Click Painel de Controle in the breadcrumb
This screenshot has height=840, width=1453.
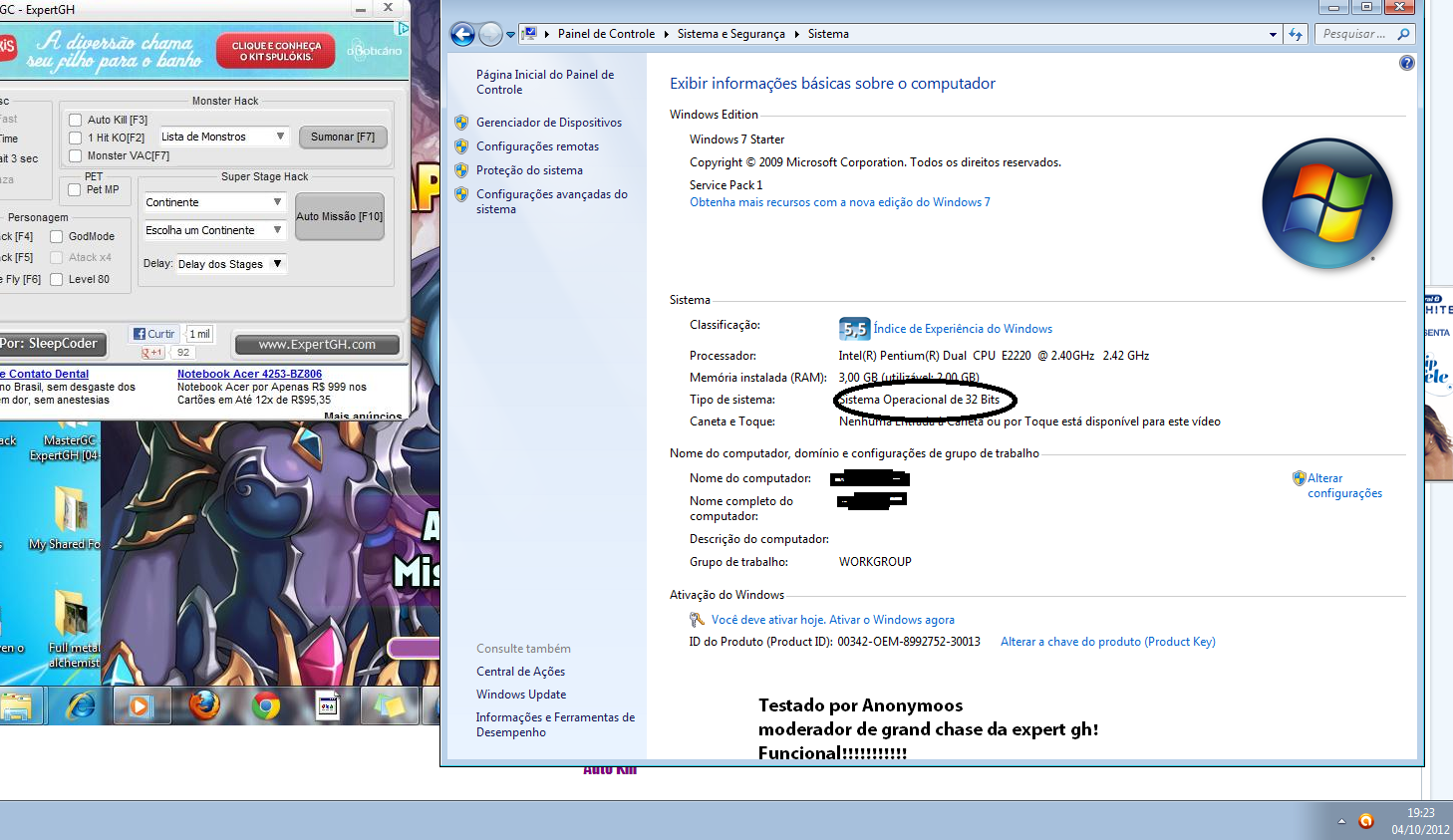(606, 34)
